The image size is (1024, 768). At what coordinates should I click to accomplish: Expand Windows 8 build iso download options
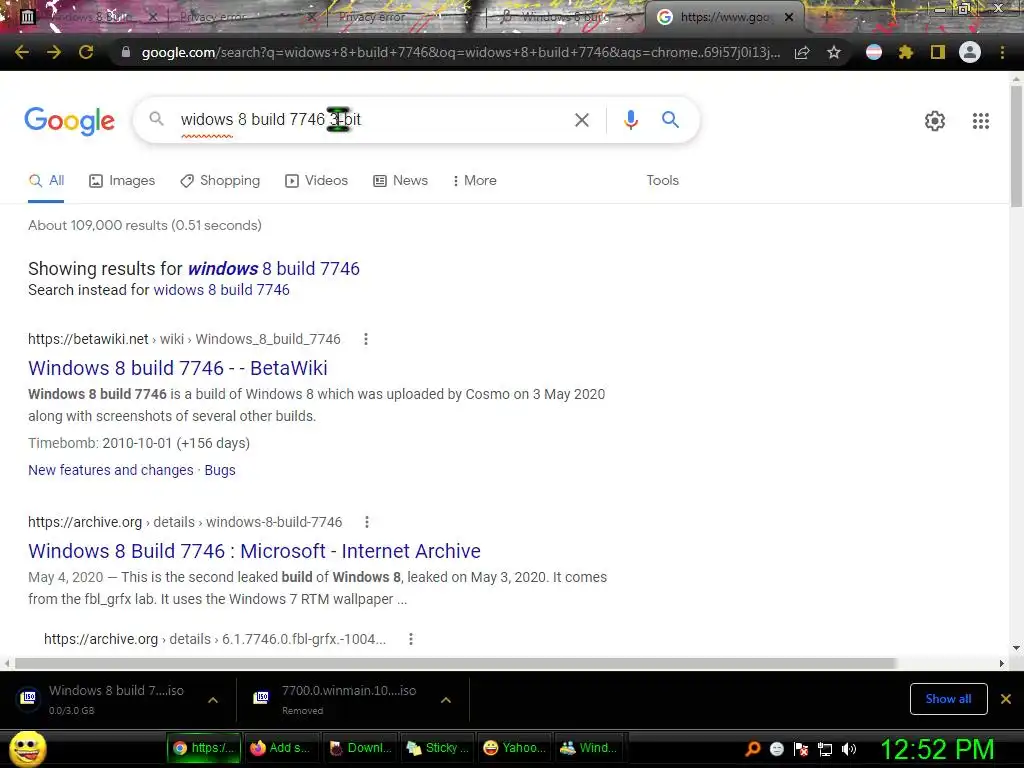tap(213, 700)
